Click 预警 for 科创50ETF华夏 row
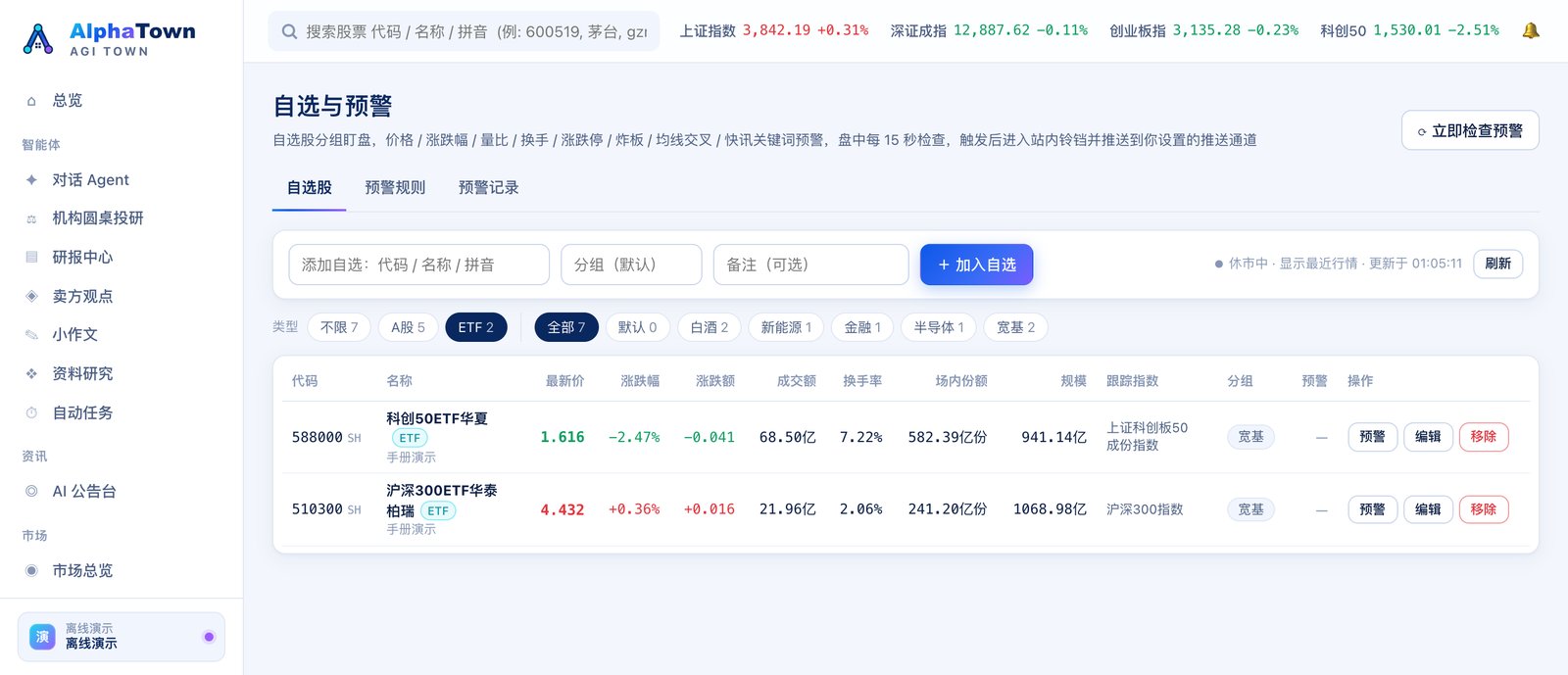The width and height of the screenshot is (1568, 675). tap(1372, 437)
